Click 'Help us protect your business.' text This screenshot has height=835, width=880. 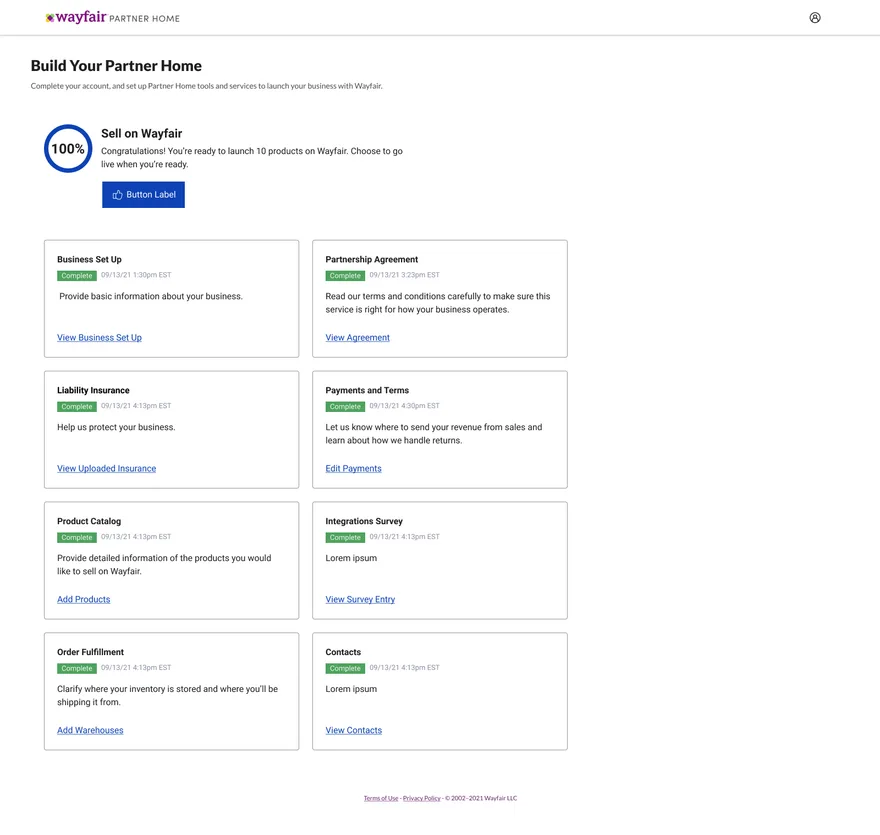point(116,427)
